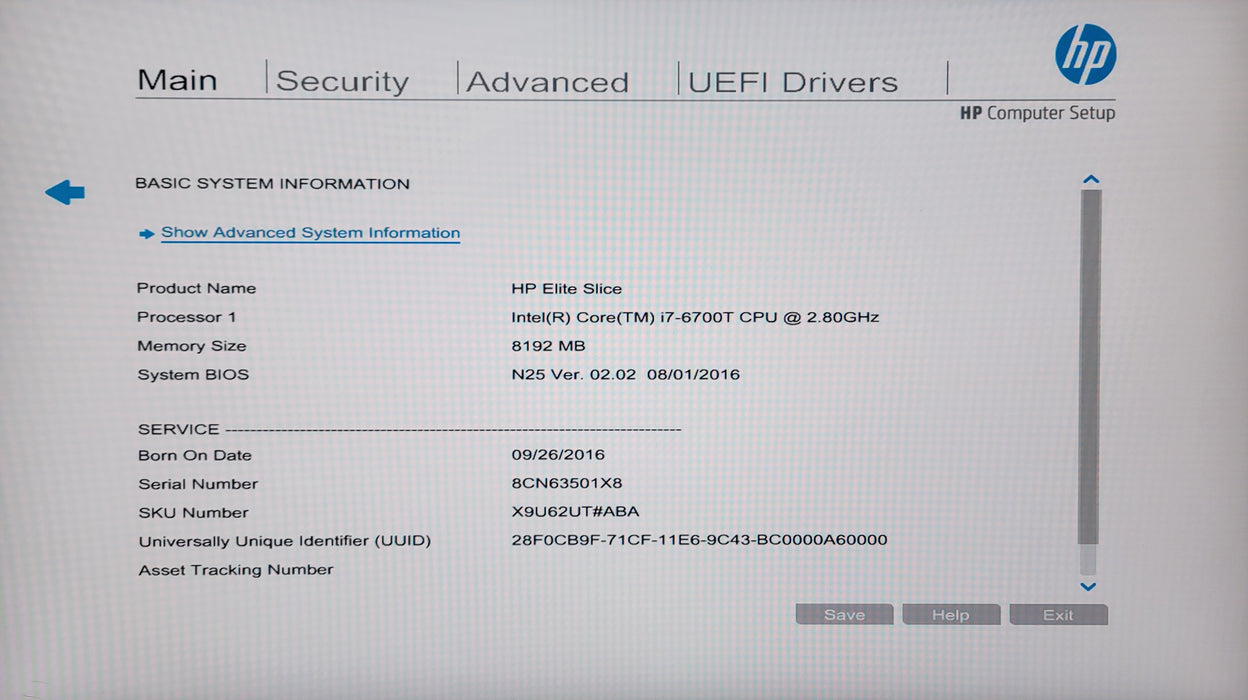This screenshot has height=700, width=1248.
Task: Click the Save button
Action: point(844,615)
